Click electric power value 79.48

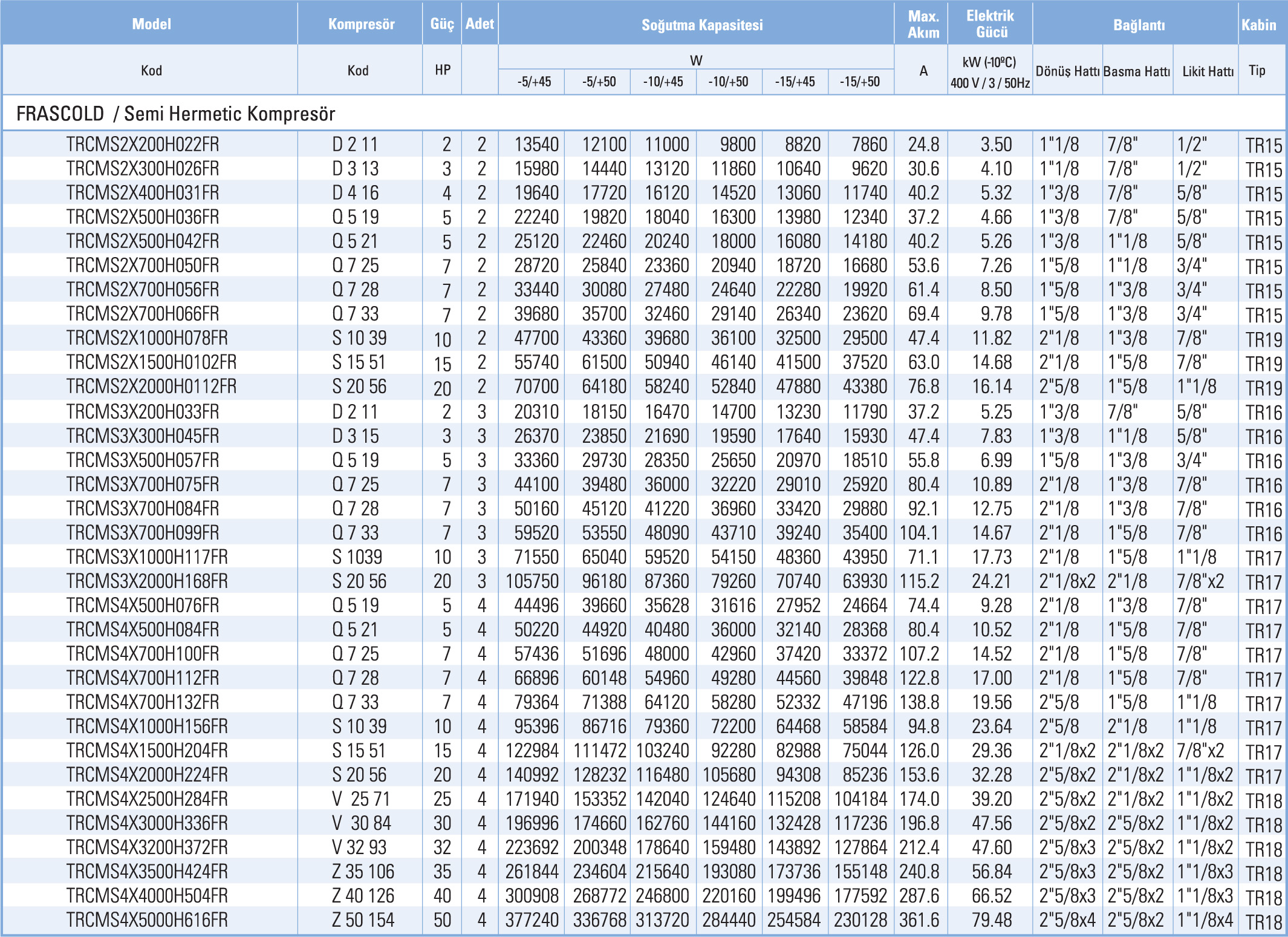point(992,920)
